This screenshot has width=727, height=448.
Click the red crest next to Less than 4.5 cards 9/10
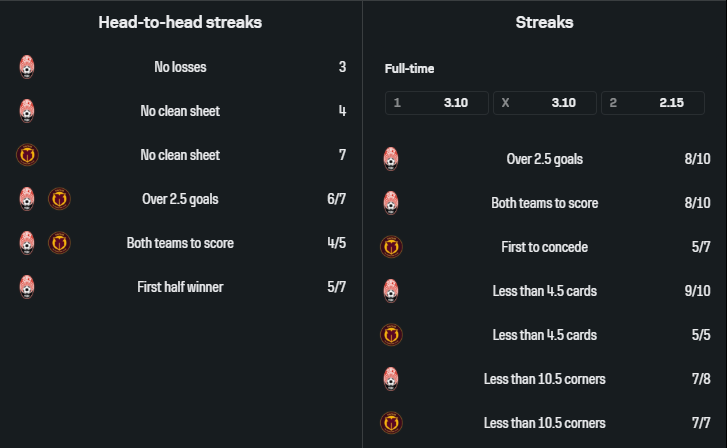pos(391,291)
